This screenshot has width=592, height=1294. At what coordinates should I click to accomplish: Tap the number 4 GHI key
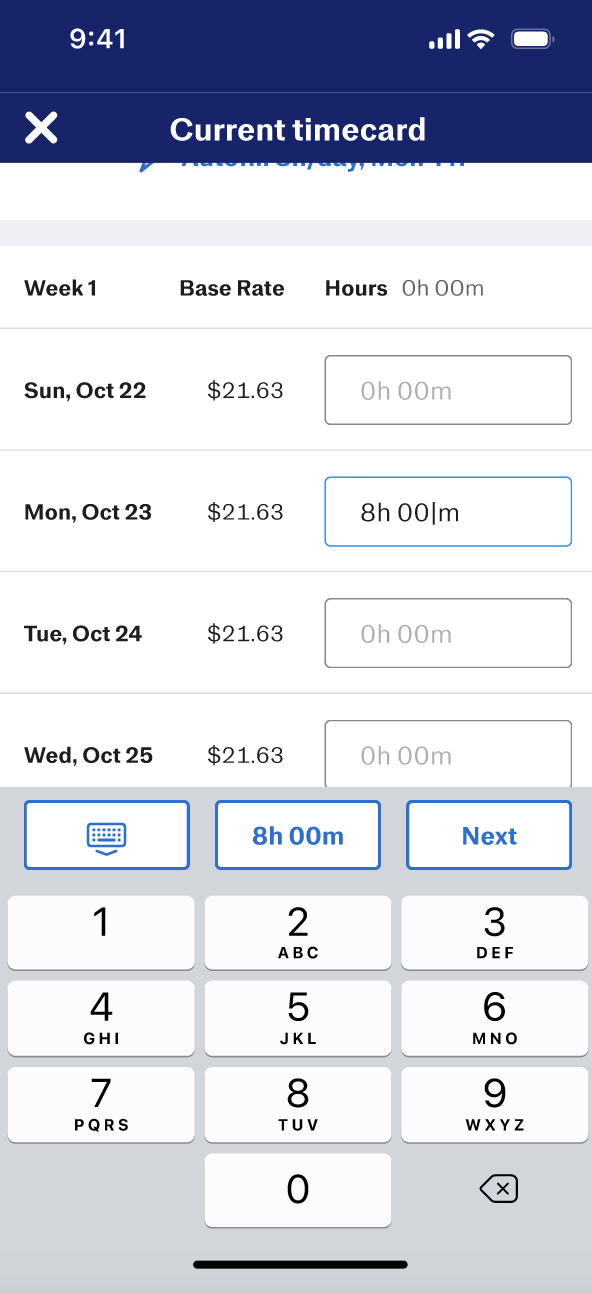101,1019
